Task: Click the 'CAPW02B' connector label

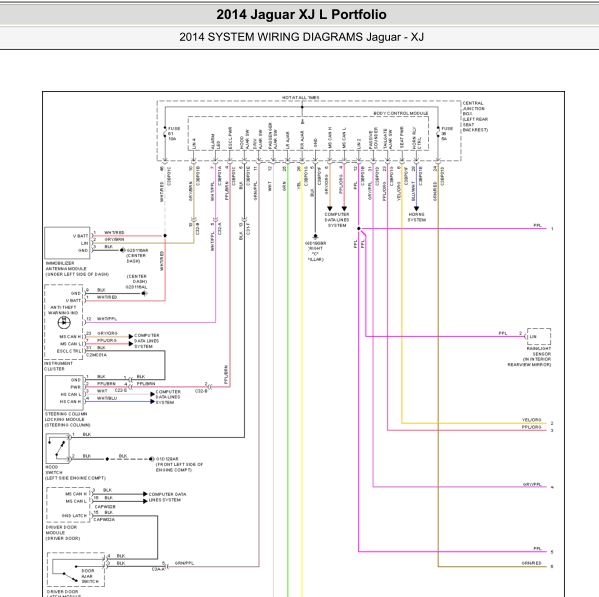Action: 105,506
